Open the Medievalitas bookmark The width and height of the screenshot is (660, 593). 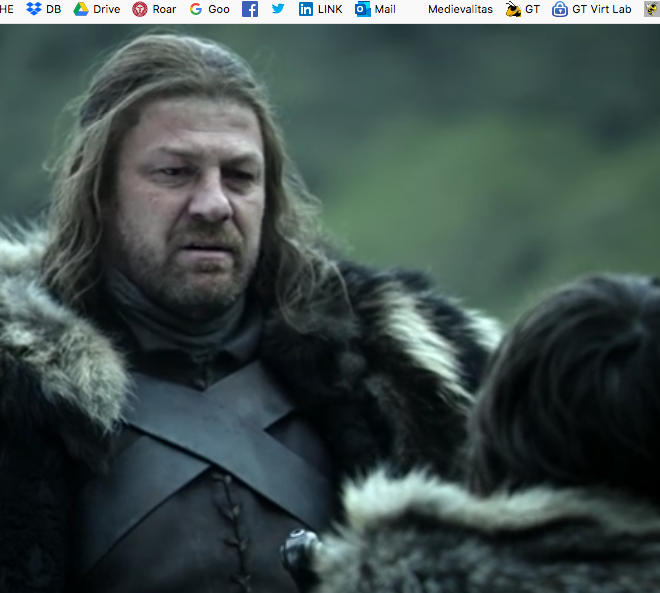coord(460,9)
